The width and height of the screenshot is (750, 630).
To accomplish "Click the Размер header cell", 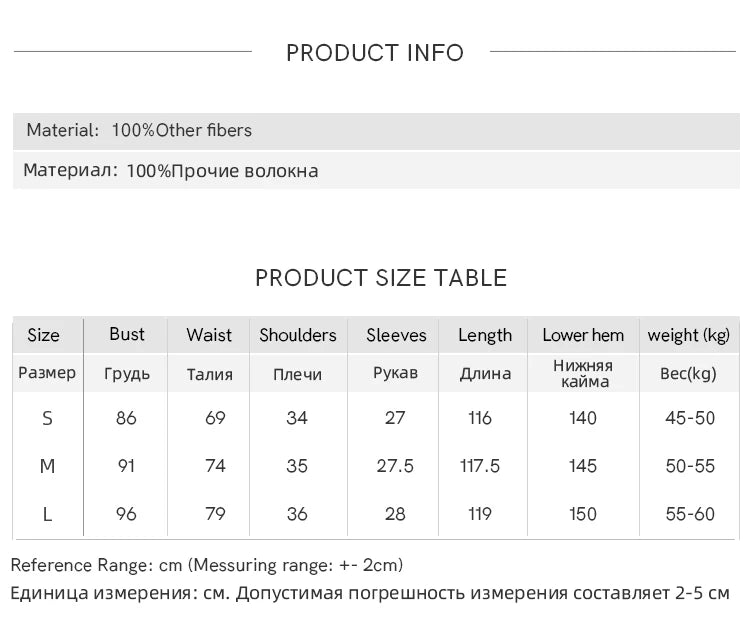I will 47,373.
